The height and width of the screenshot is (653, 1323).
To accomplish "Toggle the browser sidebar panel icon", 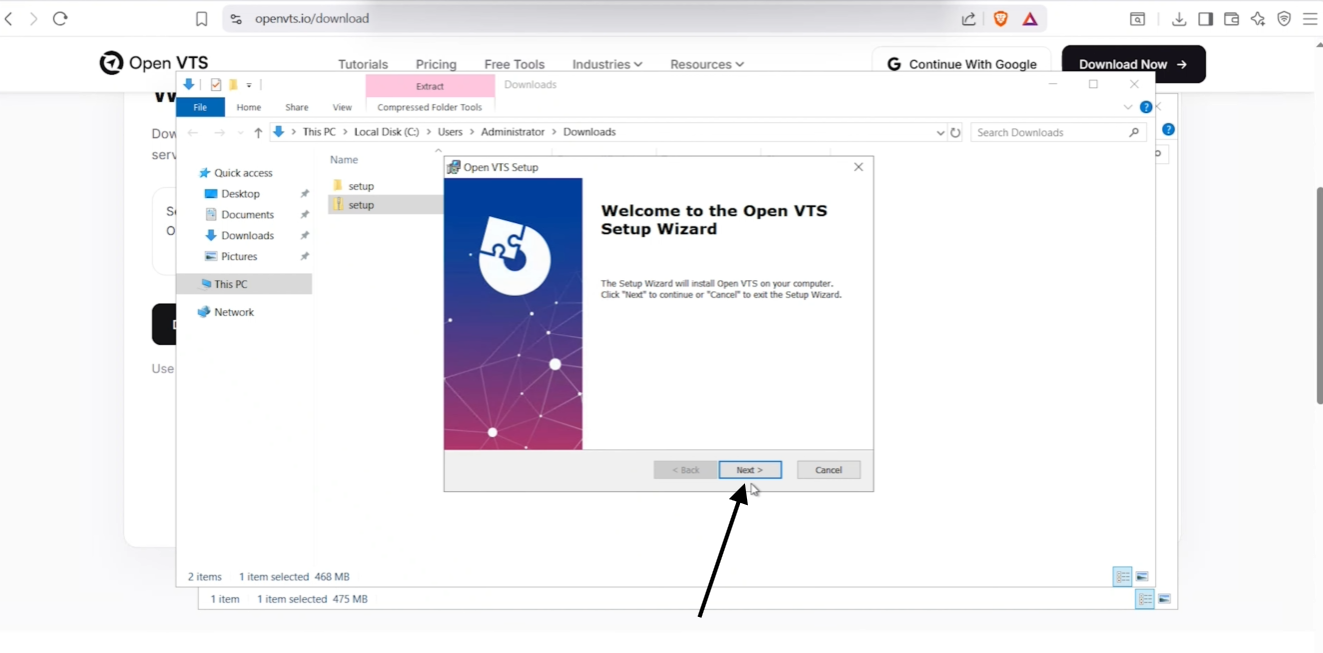I will [x=1205, y=19].
